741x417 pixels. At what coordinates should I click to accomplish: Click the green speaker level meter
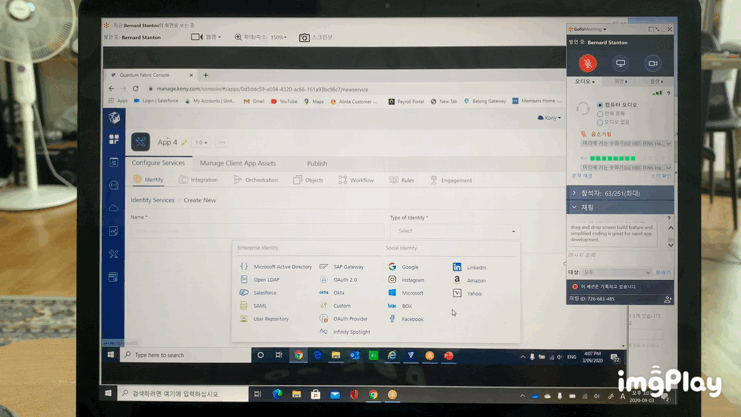[x=612, y=158]
